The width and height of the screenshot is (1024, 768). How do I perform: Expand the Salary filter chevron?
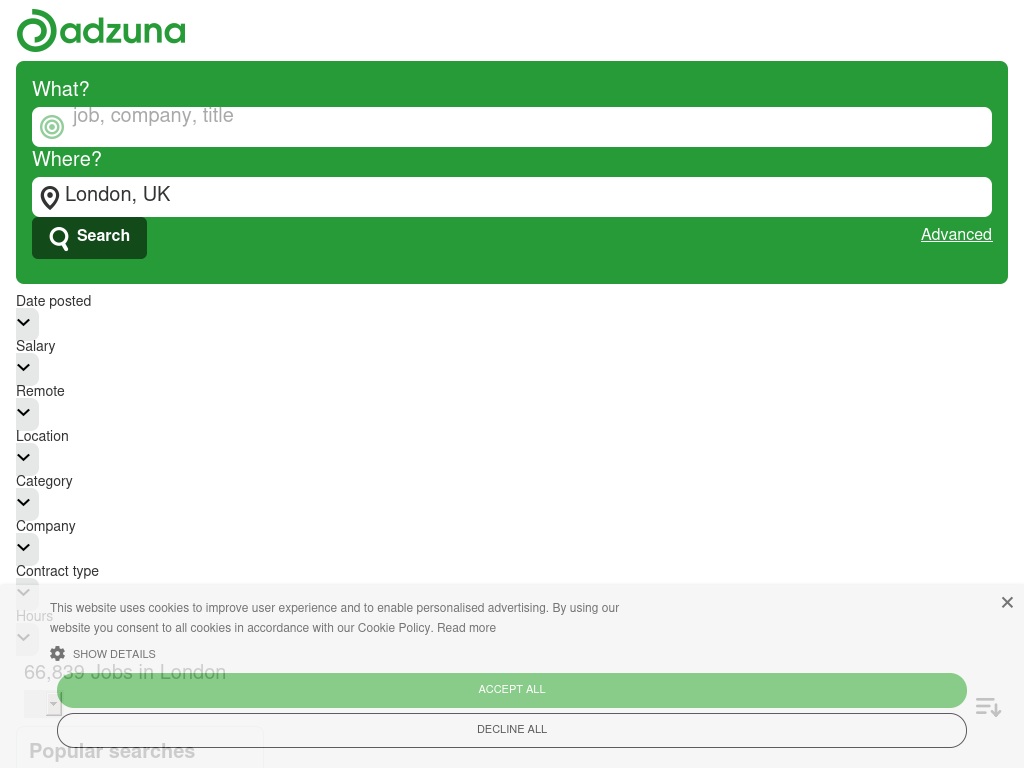[24, 368]
